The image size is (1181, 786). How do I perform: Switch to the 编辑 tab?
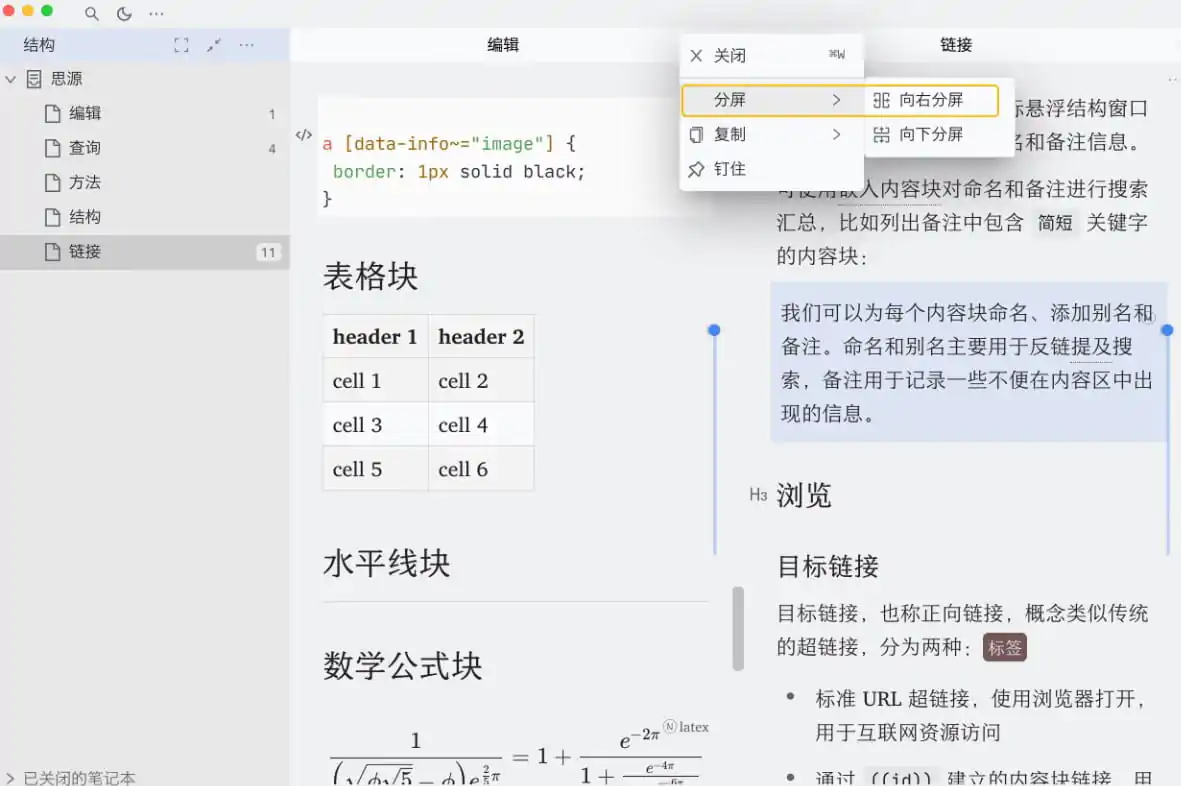pos(503,44)
